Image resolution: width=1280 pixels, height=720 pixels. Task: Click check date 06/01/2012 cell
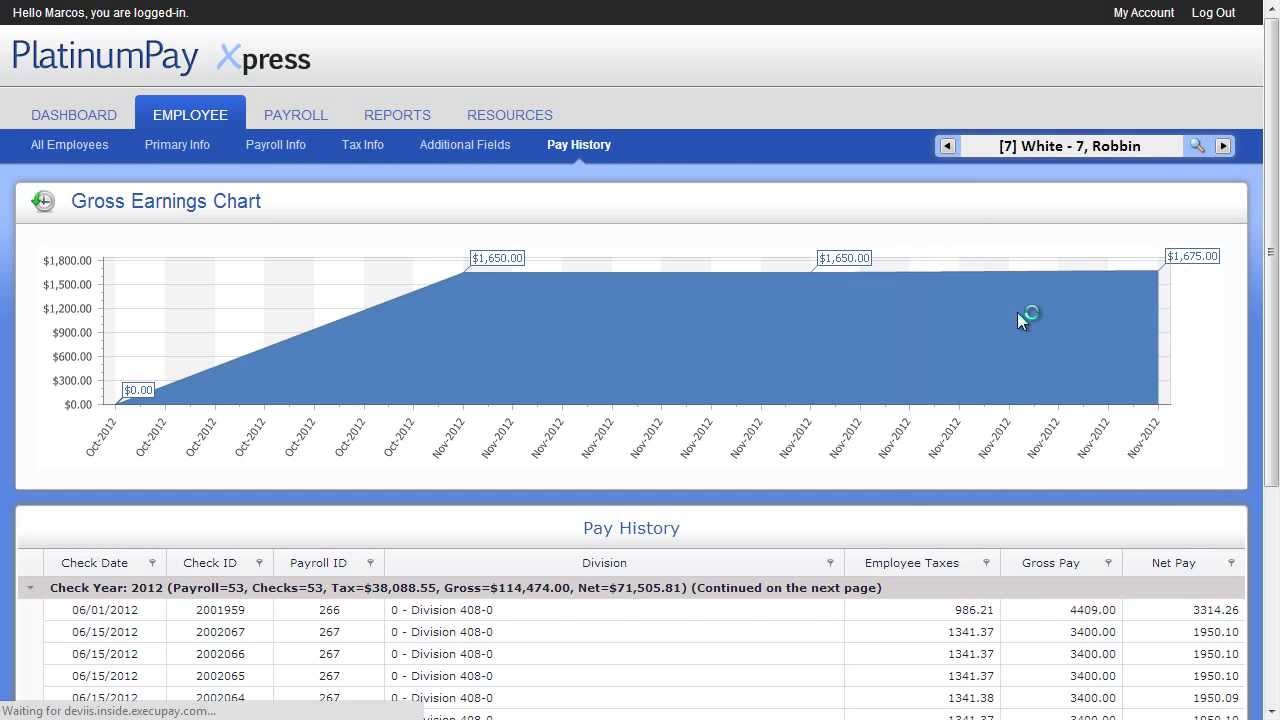105,610
